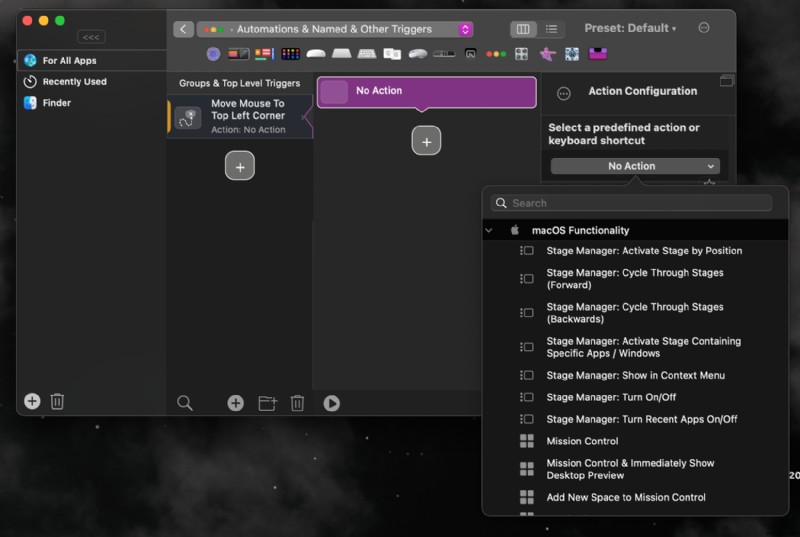The height and width of the screenshot is (537, 800).
Task: Select the Touch Bar trigger icon
Action: pos(238,54)
